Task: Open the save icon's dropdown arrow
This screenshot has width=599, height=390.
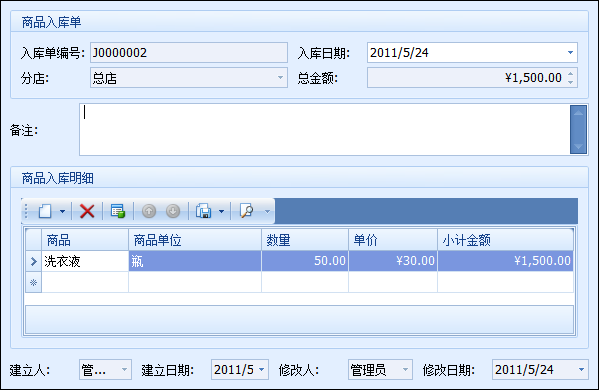Action: coord(221,211)
